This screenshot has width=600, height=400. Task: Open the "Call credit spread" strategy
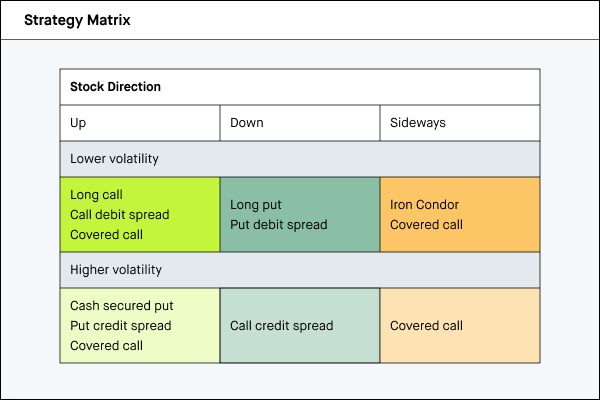tap(281, 326)
